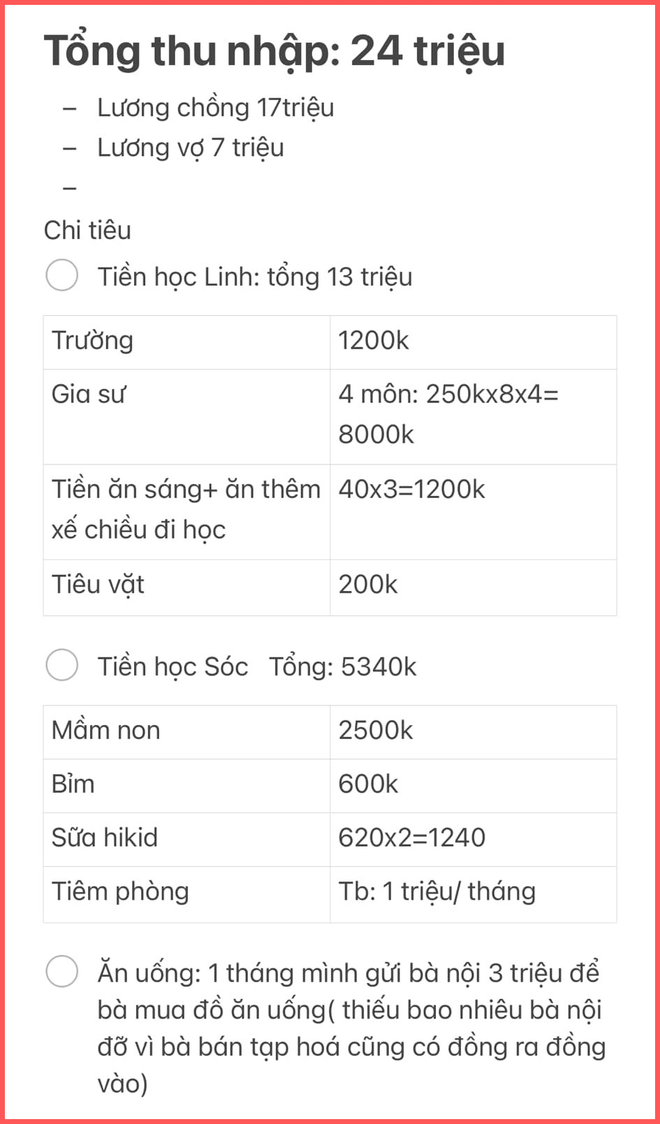Click the 'Lương vợ 7 triệu' line

190,148
